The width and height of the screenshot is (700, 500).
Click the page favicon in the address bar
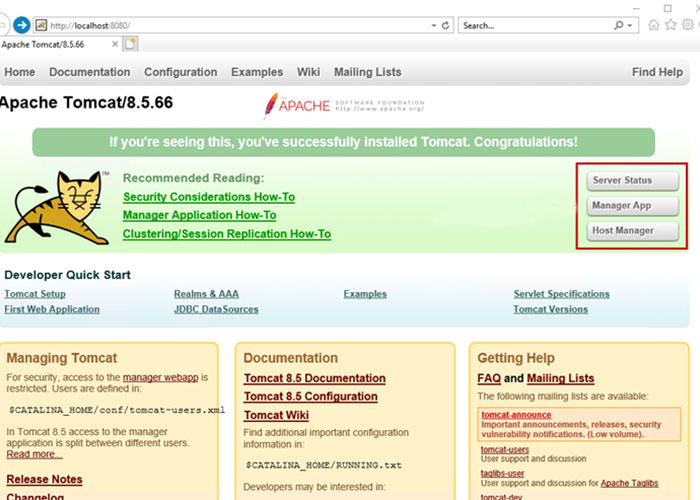point(41,25)
